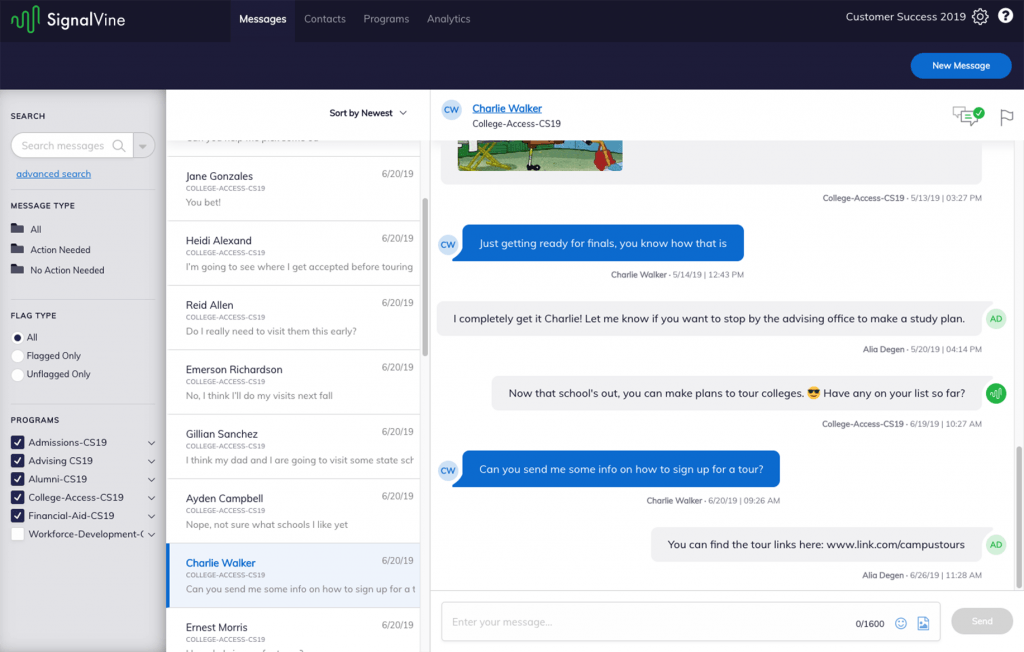Open the help question mark icon
This screenshot has width=1024, height=652.
tap(1005, 17)
